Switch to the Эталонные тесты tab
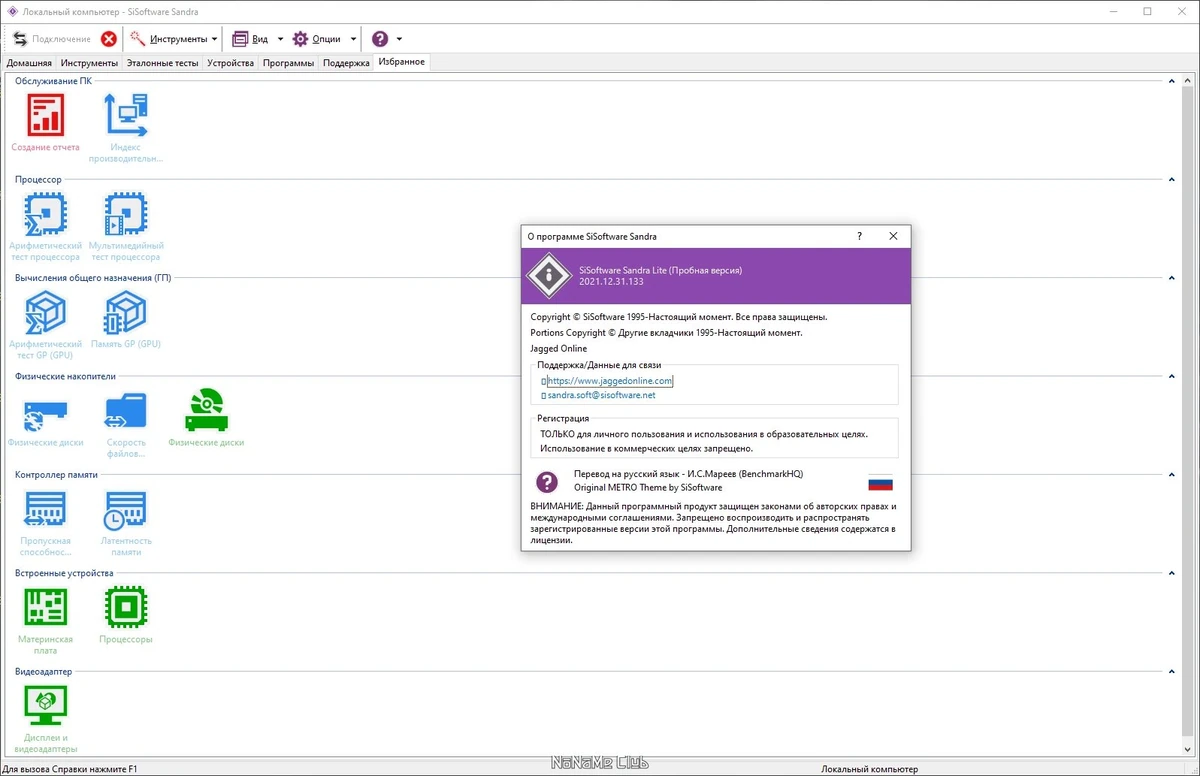 point(162,63)
